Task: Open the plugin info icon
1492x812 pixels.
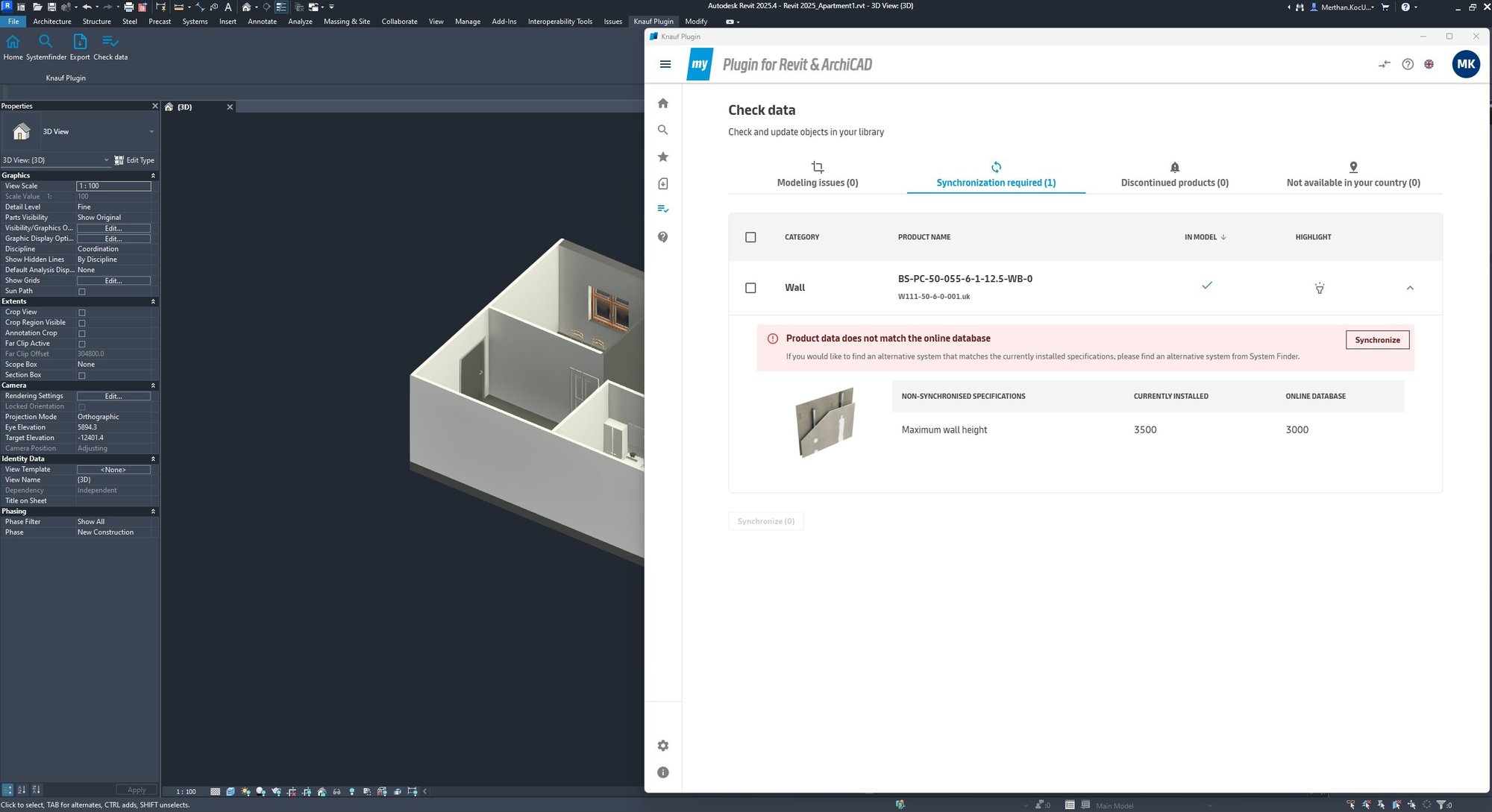Action: tap(663, 772)
